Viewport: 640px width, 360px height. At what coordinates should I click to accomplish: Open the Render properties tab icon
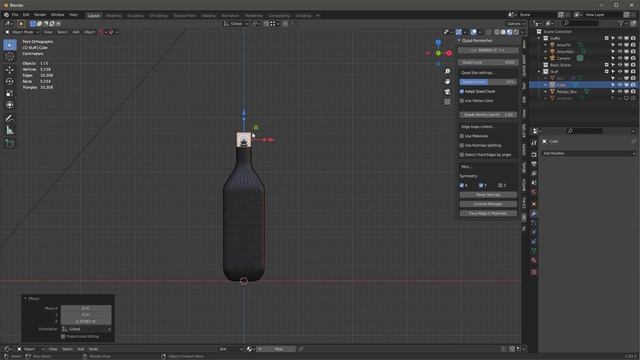pyautogui.click(x=533, y=155)
